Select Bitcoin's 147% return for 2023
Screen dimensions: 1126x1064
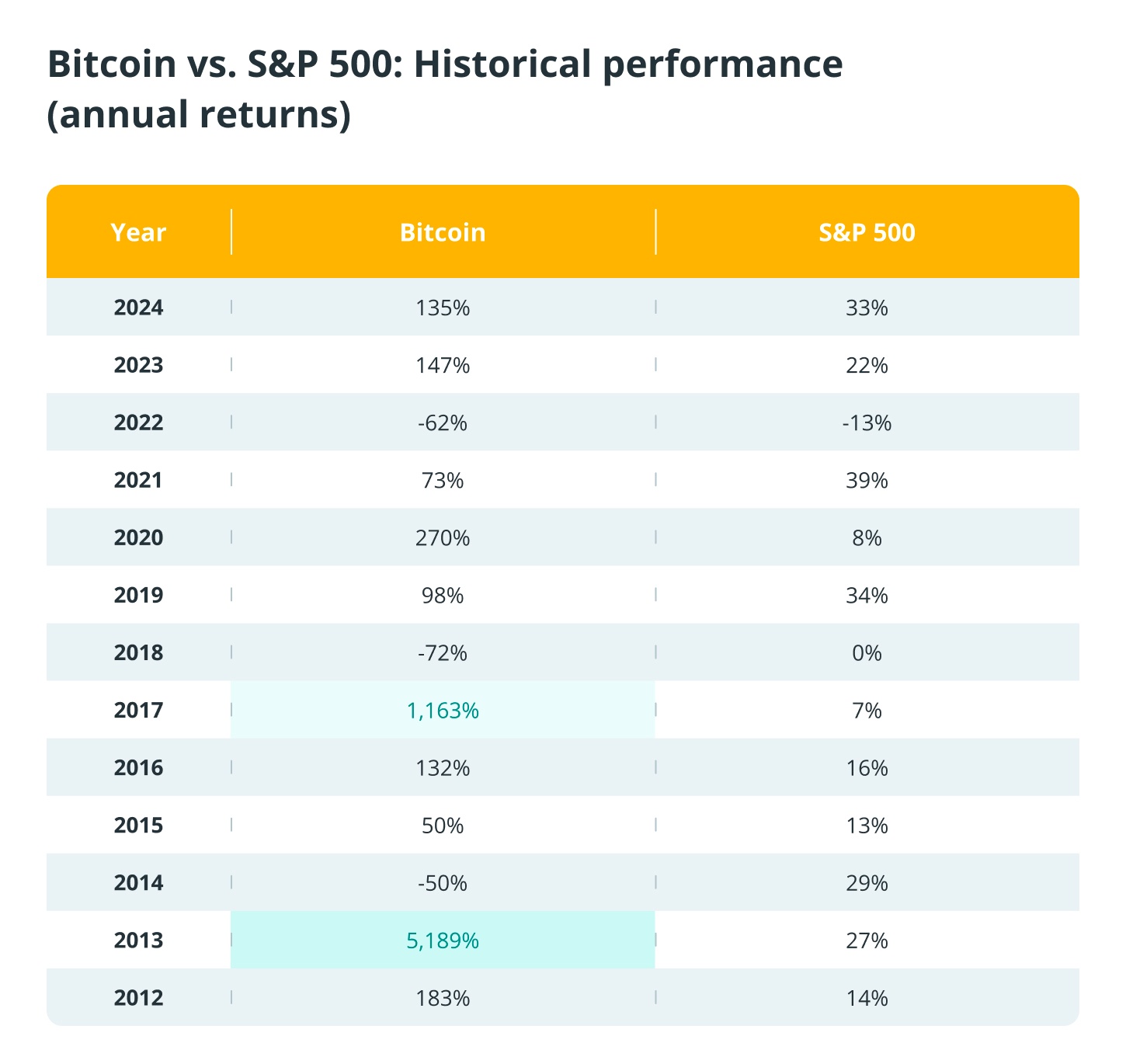click(443, 366)
